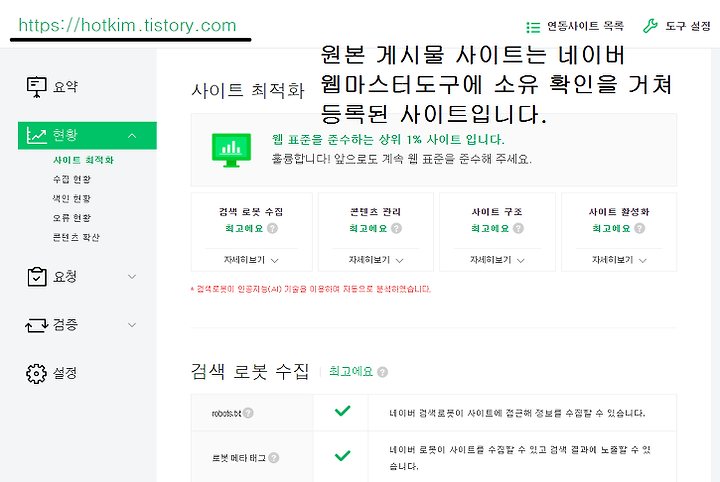Expand the 검증 menu chevron
Image resolution: width=720 pixels, height=482 pixels.
coord(132,325)
